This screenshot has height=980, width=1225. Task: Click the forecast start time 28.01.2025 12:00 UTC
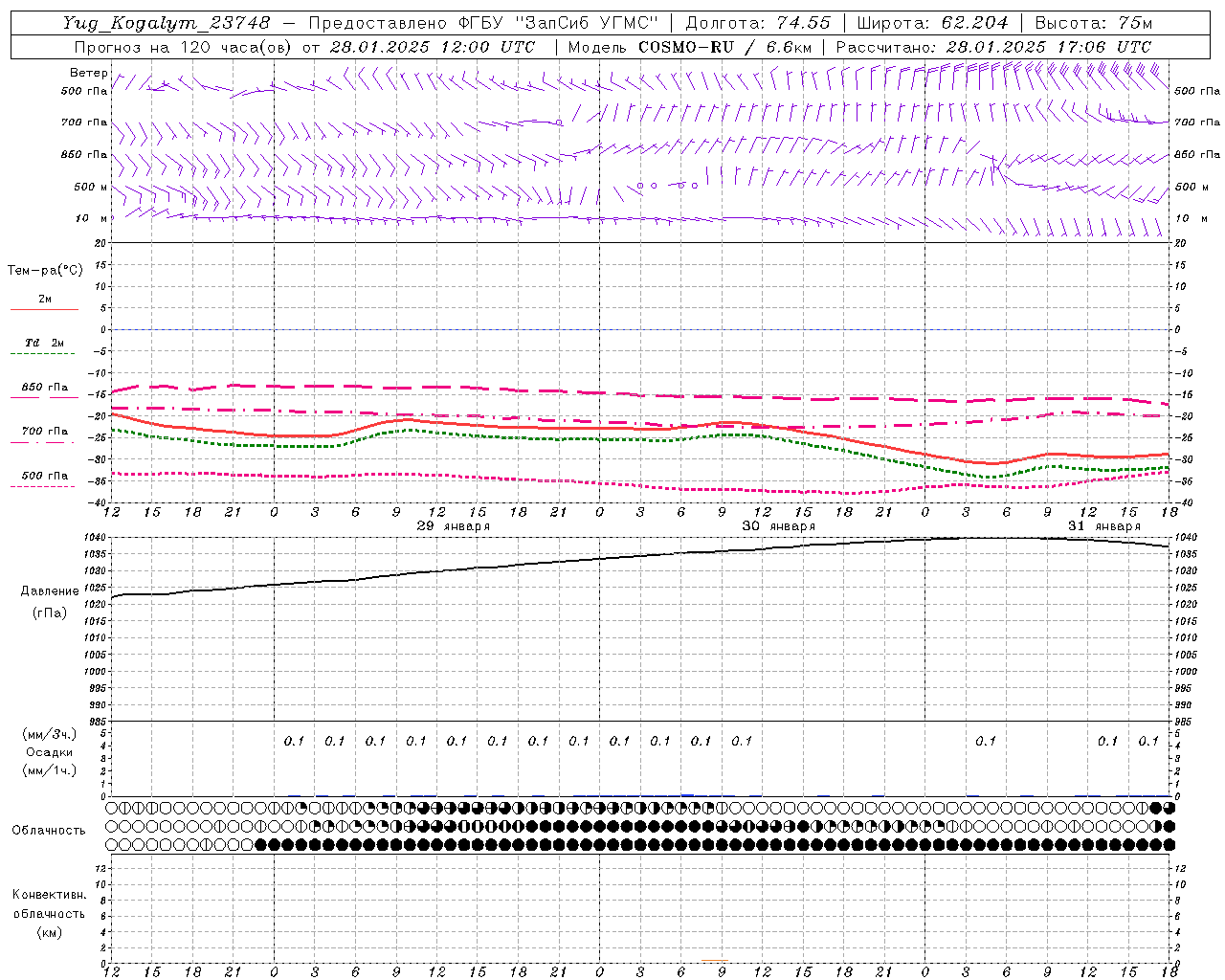(x=433, y=47)
